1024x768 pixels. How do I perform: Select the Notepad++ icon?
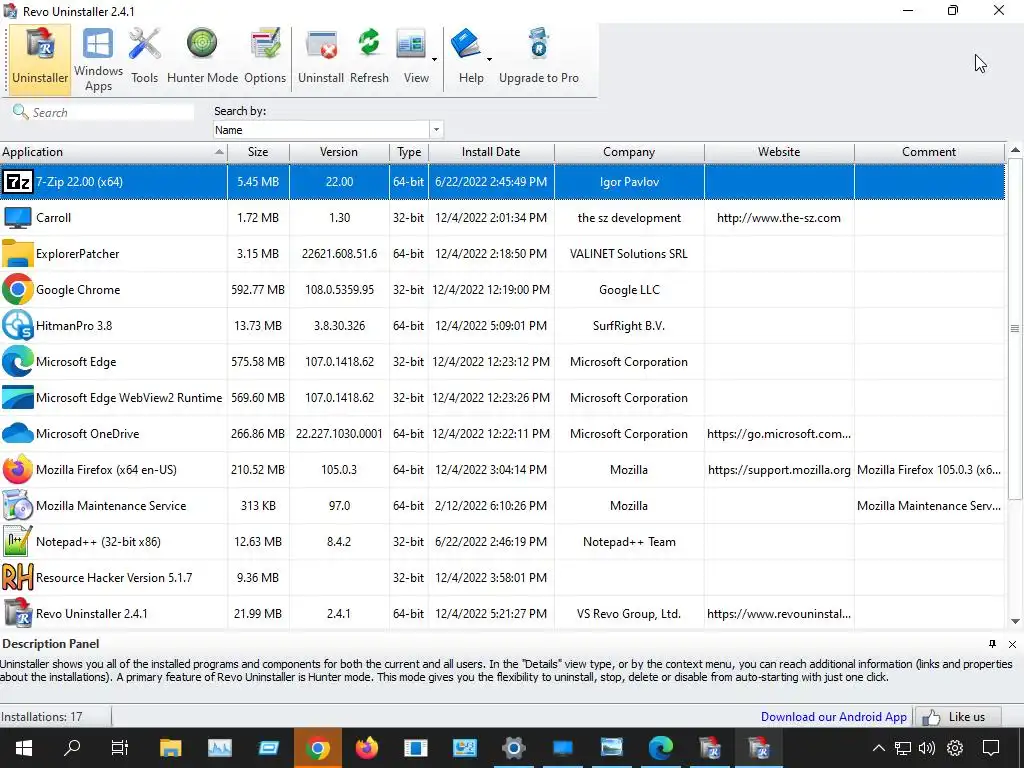18,541
